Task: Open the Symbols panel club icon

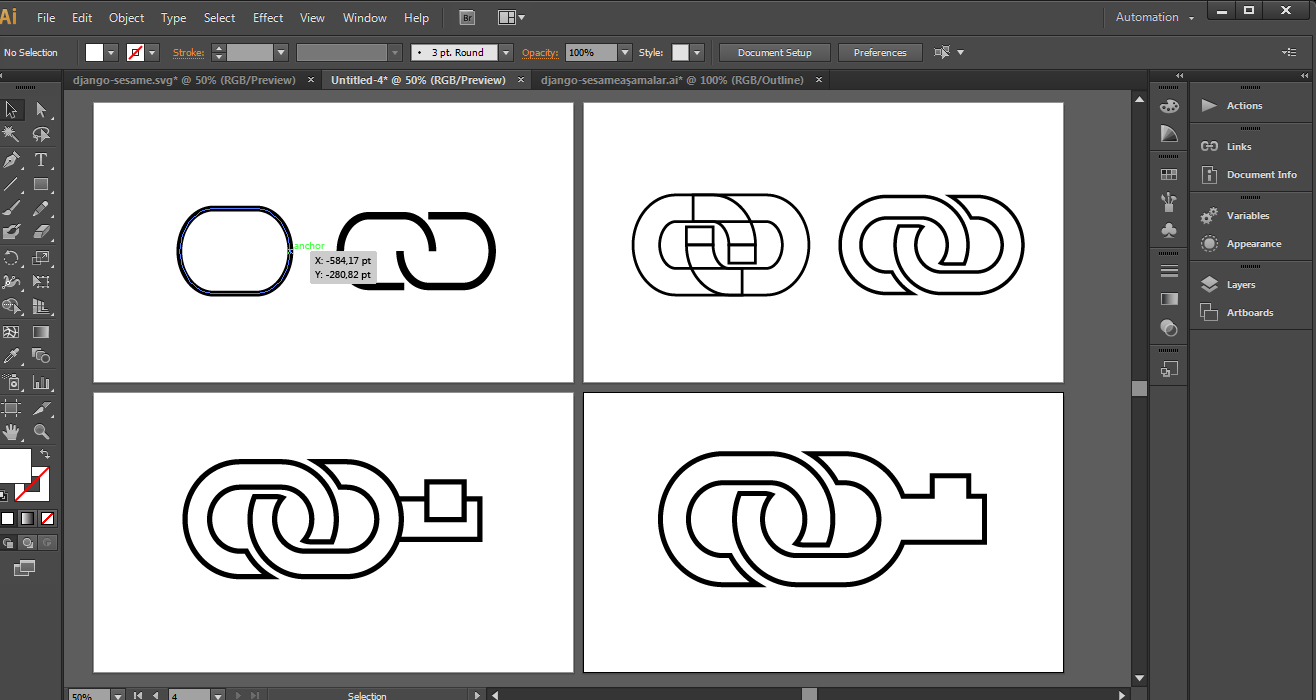Action: point(1169,230)
